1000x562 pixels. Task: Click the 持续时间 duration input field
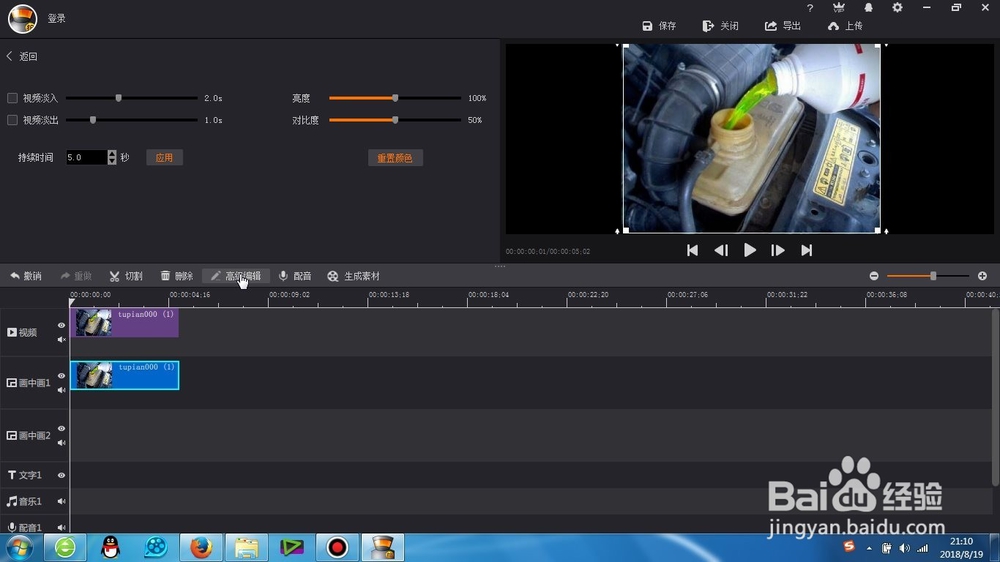tap(87, 158)
